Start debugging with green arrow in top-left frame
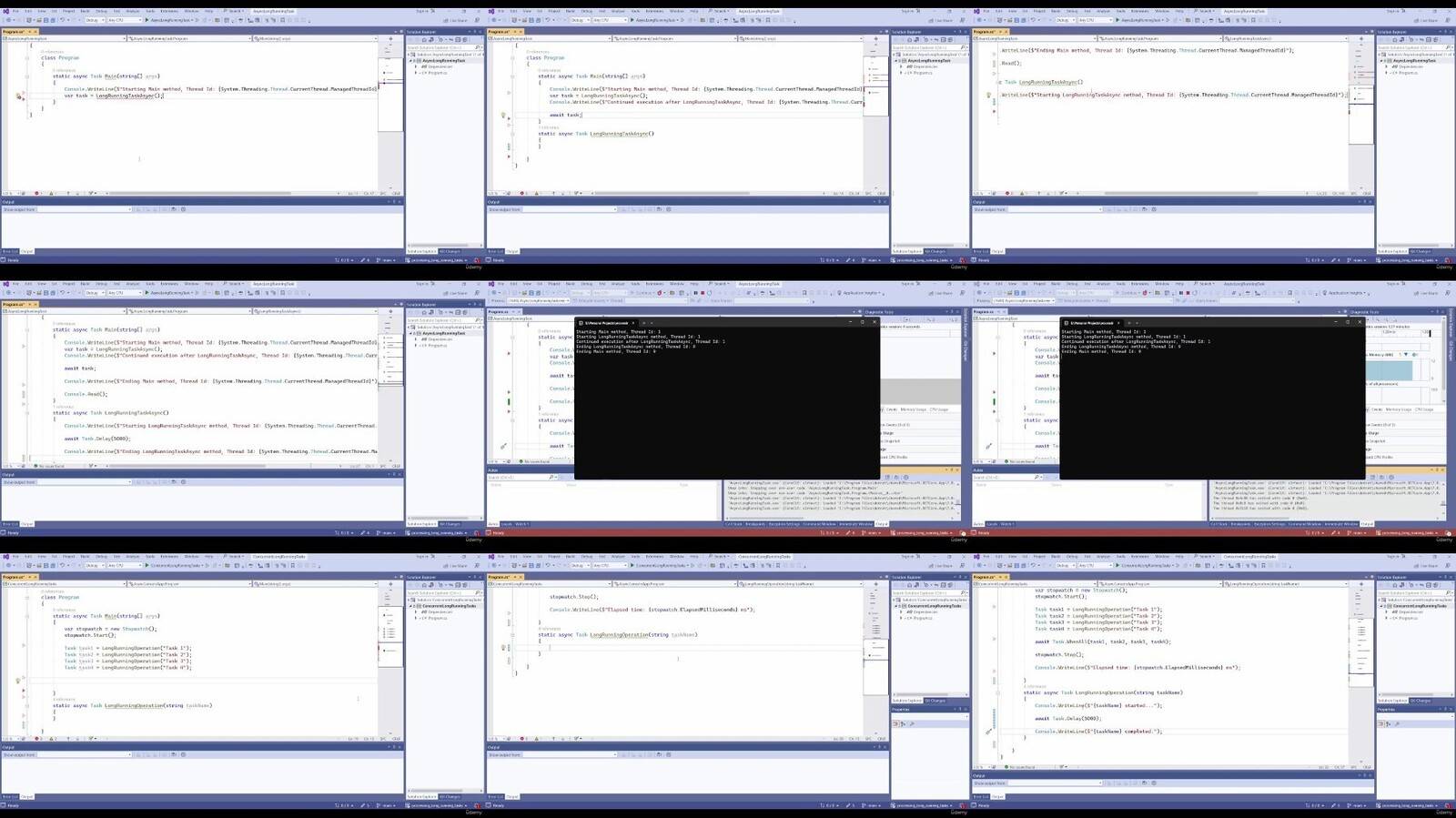1456x818 pixels. tap(147, 20)
